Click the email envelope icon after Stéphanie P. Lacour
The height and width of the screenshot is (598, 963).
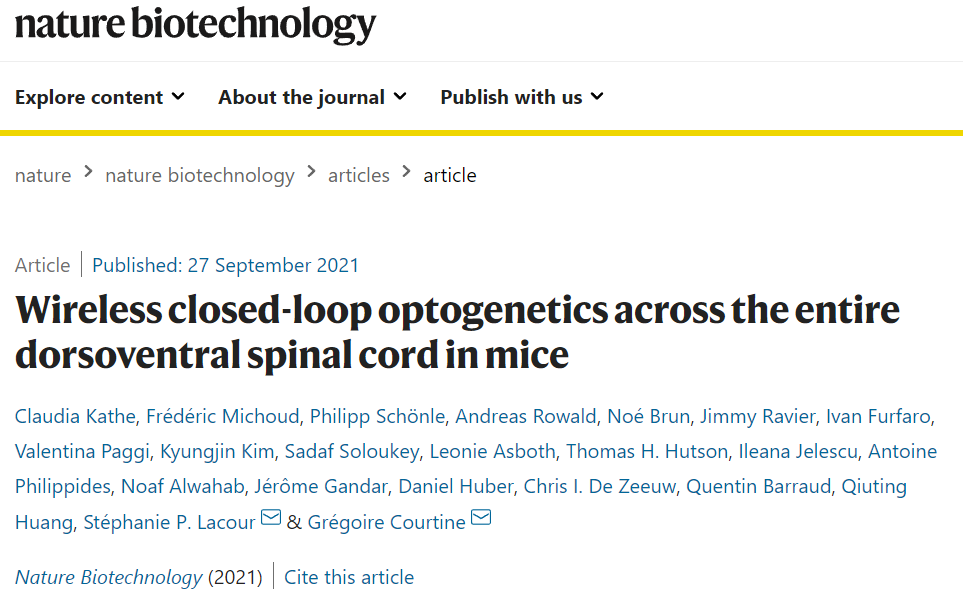tap(271, 518)
